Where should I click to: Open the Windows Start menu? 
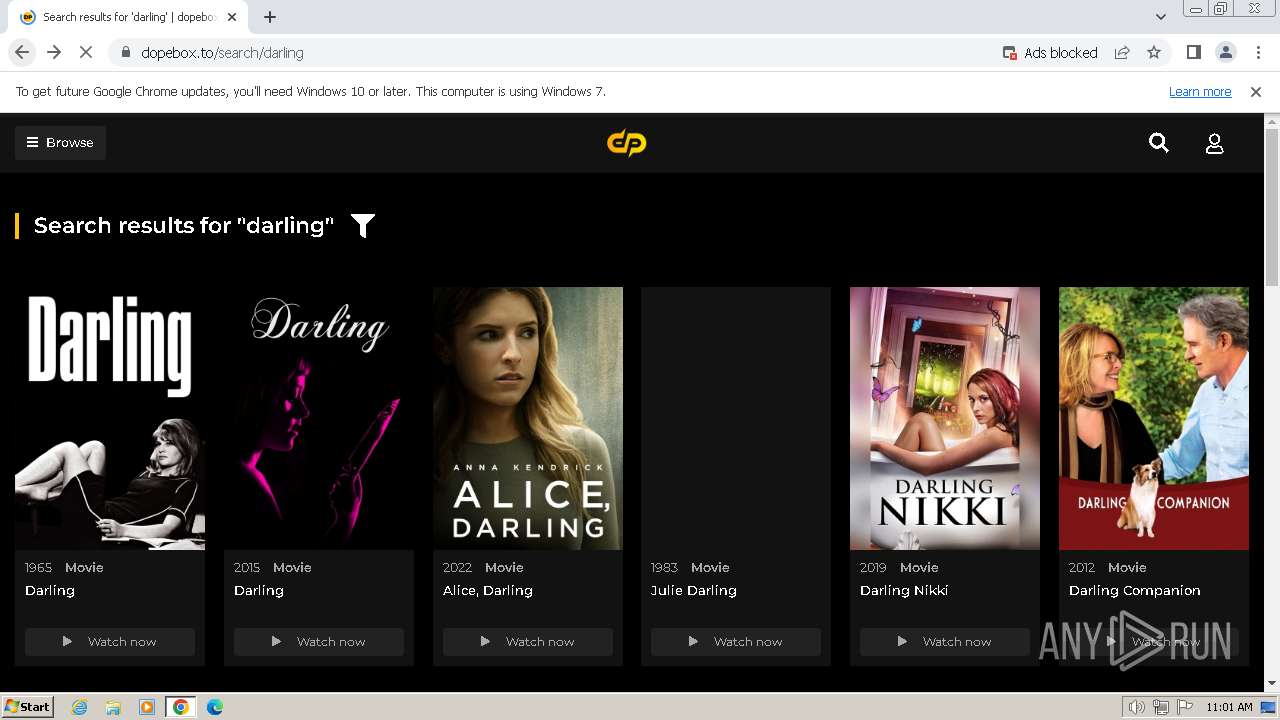click(x=27, y=707)
